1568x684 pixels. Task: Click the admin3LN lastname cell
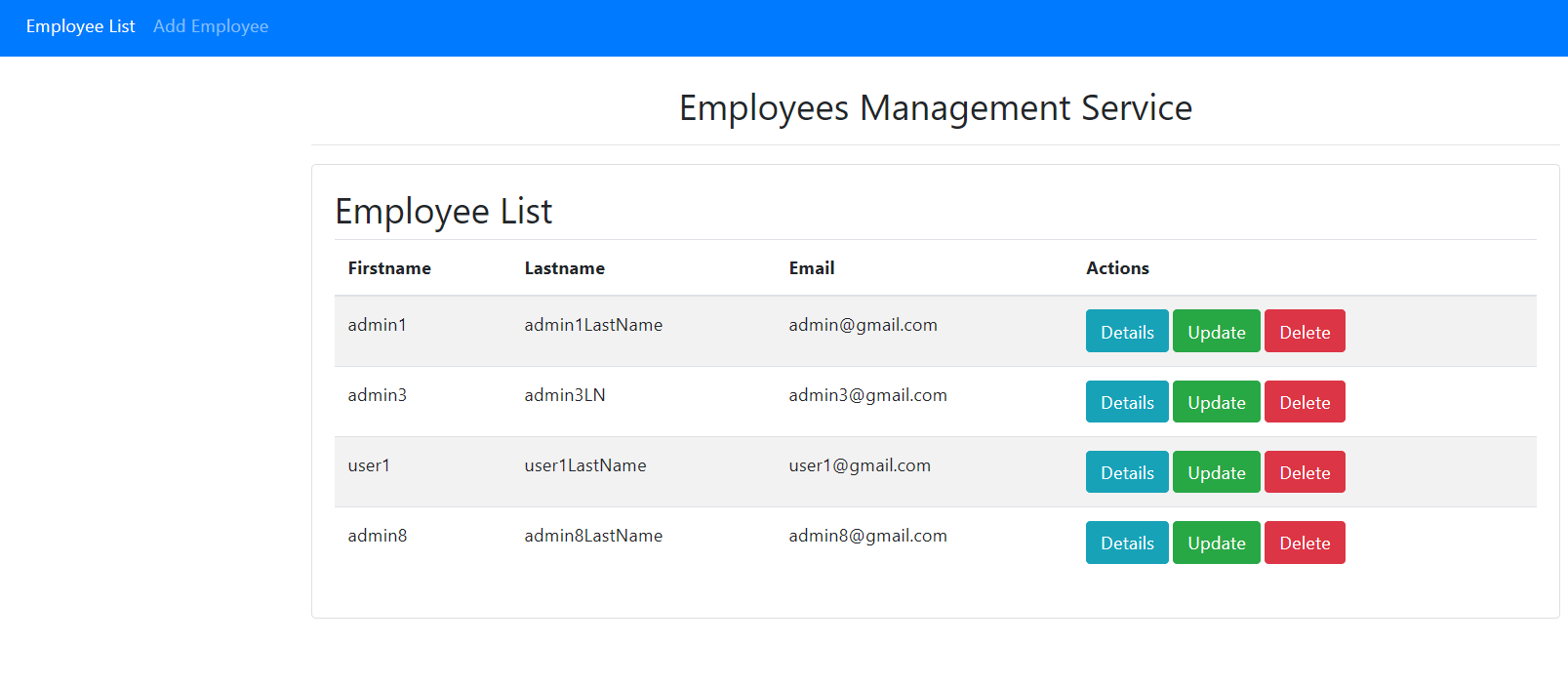564,395
